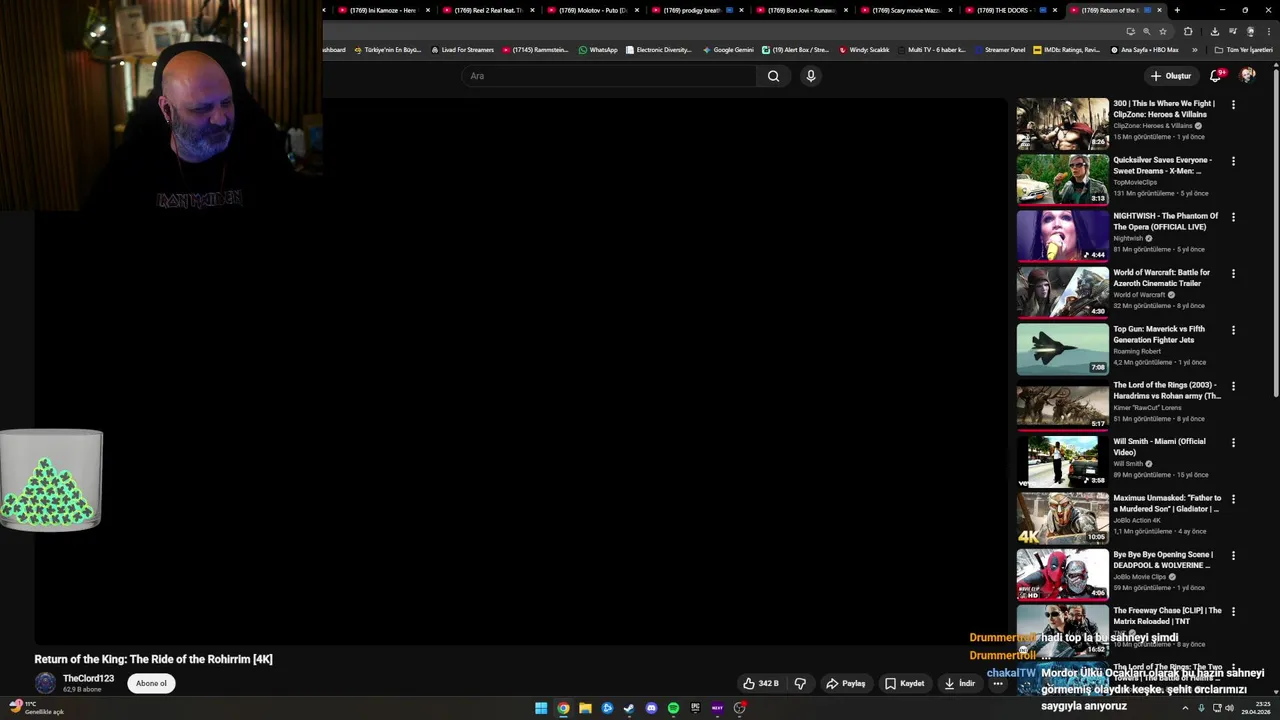Open weather widget showing 11°C
Viewport: 1280px width, 720px height.
click(36, 708)
